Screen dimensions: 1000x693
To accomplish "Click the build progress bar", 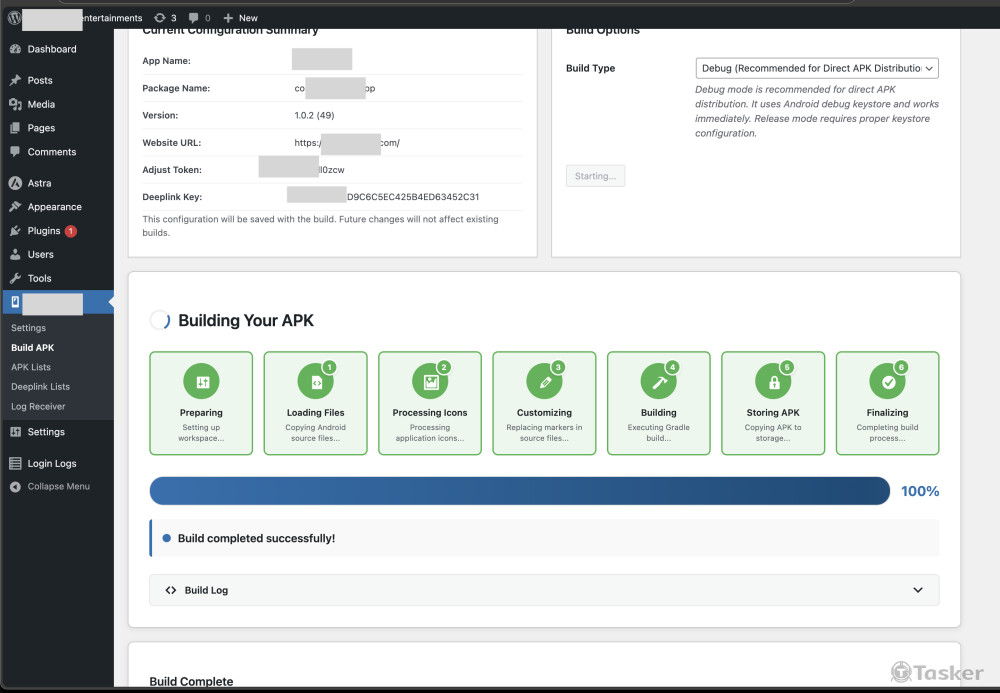I will point(519,491).
